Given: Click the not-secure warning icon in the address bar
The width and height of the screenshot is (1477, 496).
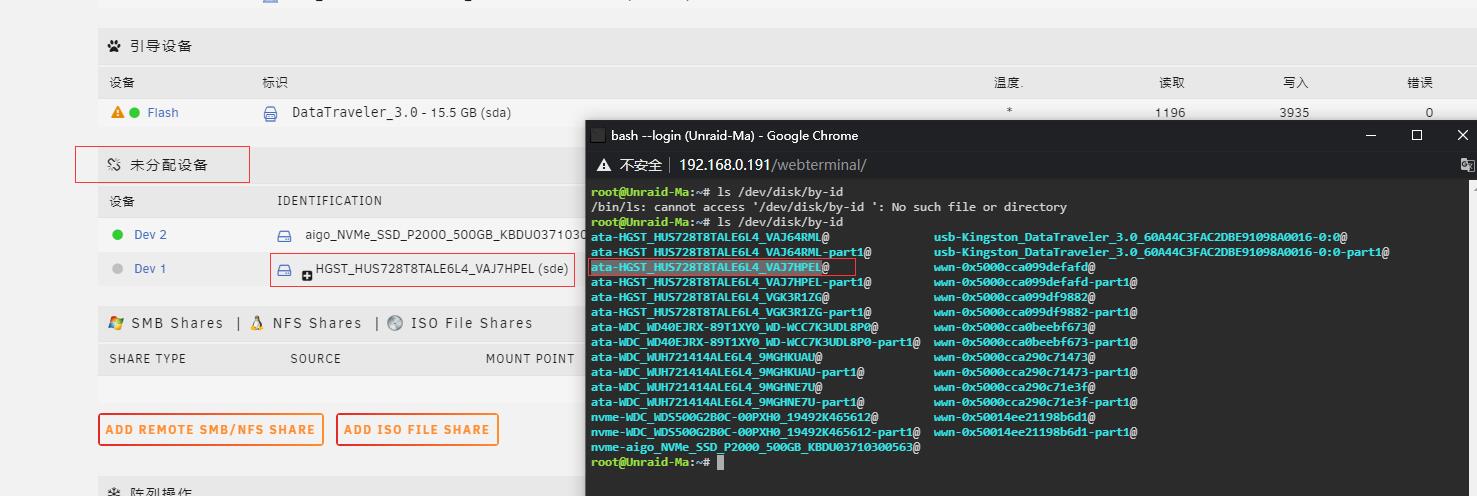Looking at the screenshot, I should pos(603,165).
